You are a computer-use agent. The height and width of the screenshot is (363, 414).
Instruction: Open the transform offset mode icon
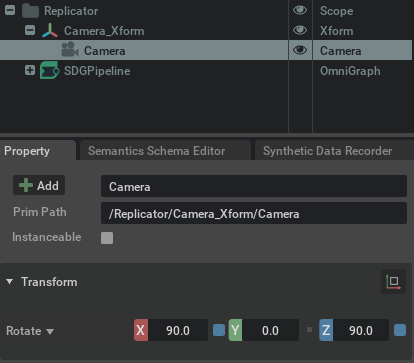tap(393, 282)
